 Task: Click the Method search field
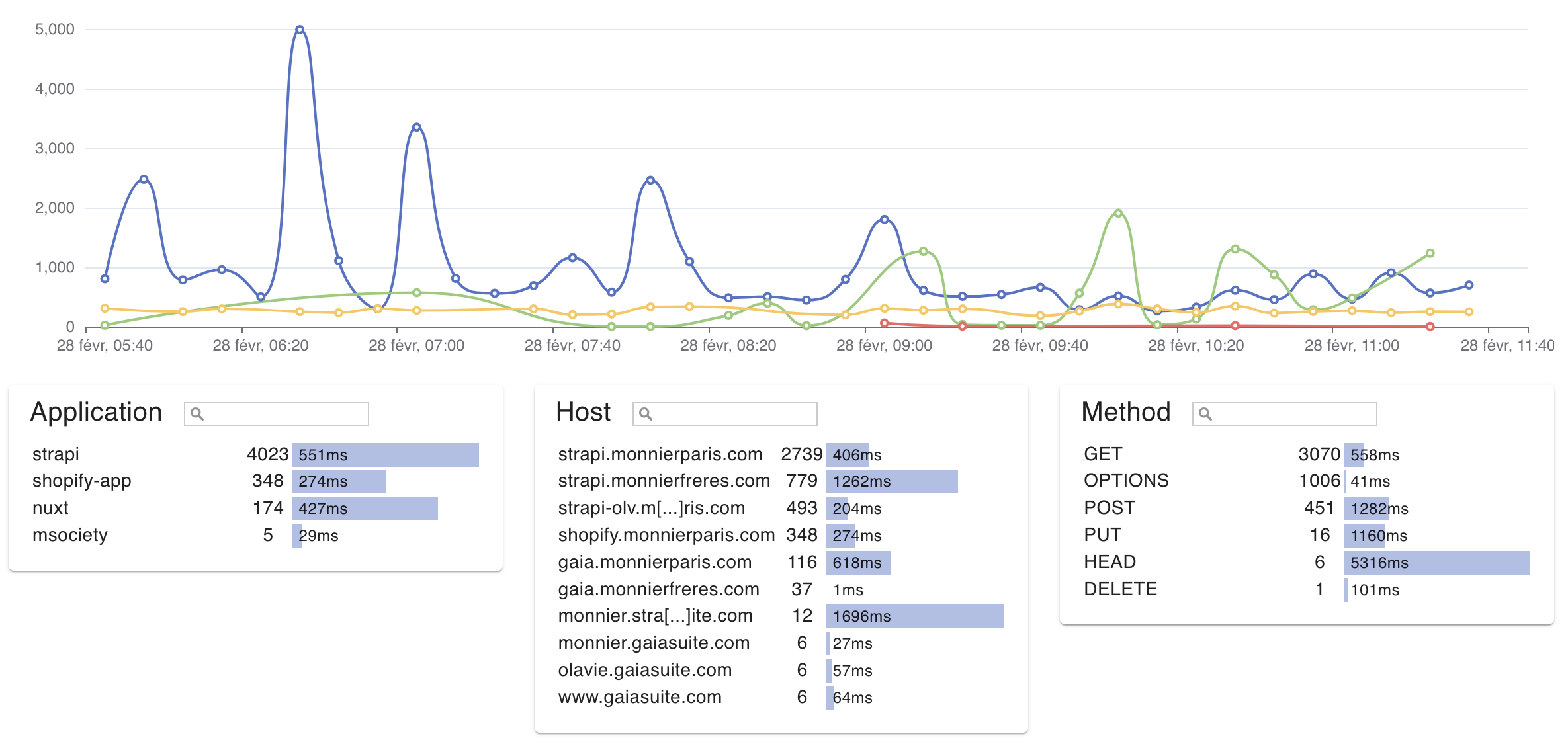(1285, 414)
